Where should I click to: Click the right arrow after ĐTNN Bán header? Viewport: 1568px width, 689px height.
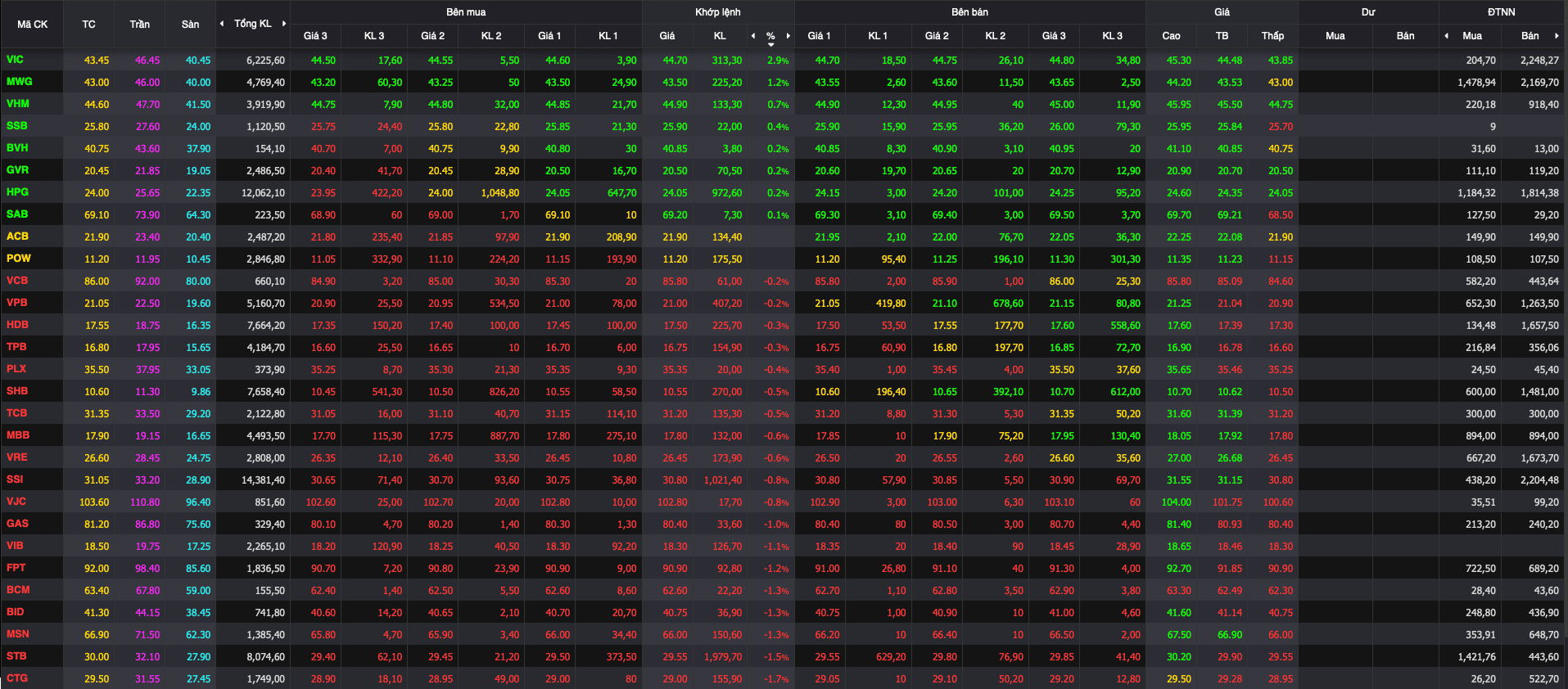(x=1557, y=36)
